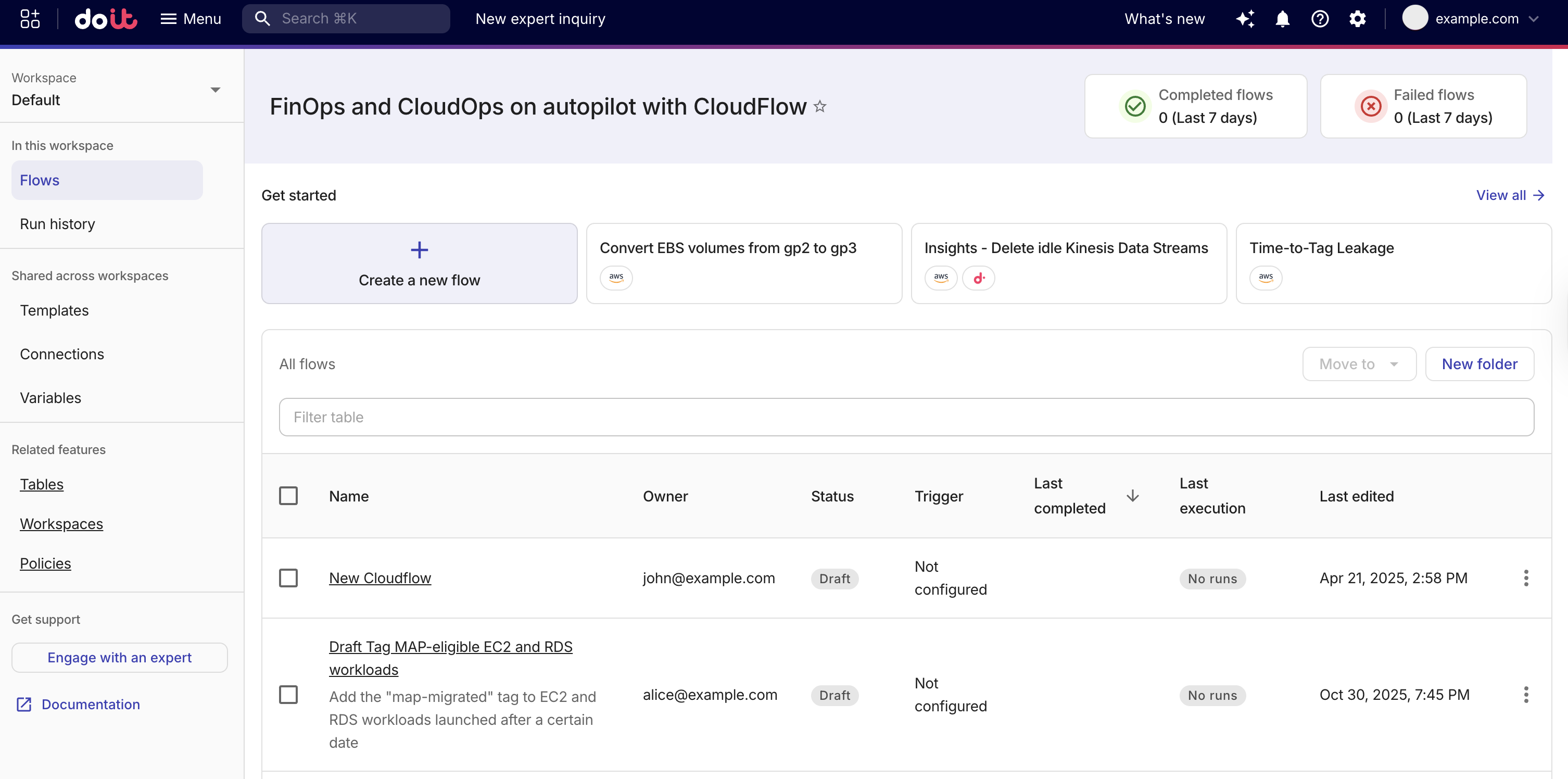Click john@example.com owner cell
The width and height of the screenshot is (1568, 779).
[709, 578]
